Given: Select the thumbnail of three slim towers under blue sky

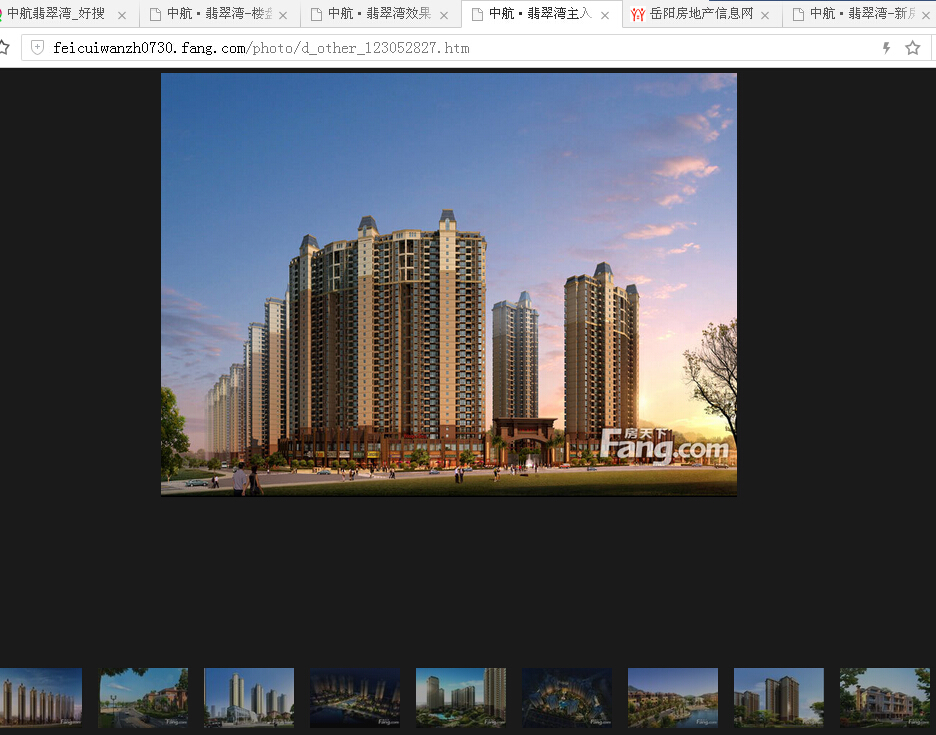Looking at the screenshot, I should pyautogui.click(x=249, y=697).
